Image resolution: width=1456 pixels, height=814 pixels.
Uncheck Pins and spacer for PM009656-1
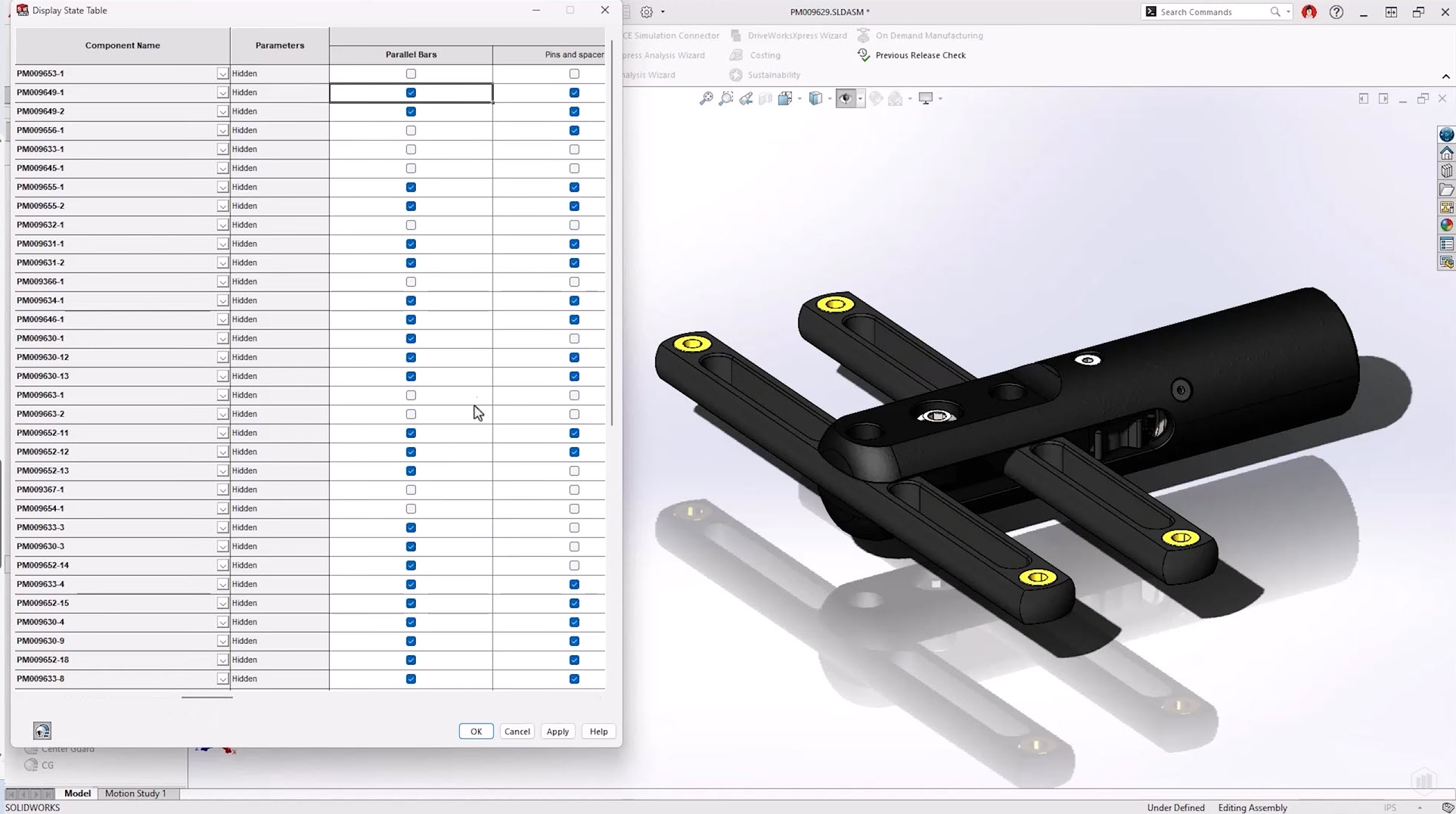(574, 131)
